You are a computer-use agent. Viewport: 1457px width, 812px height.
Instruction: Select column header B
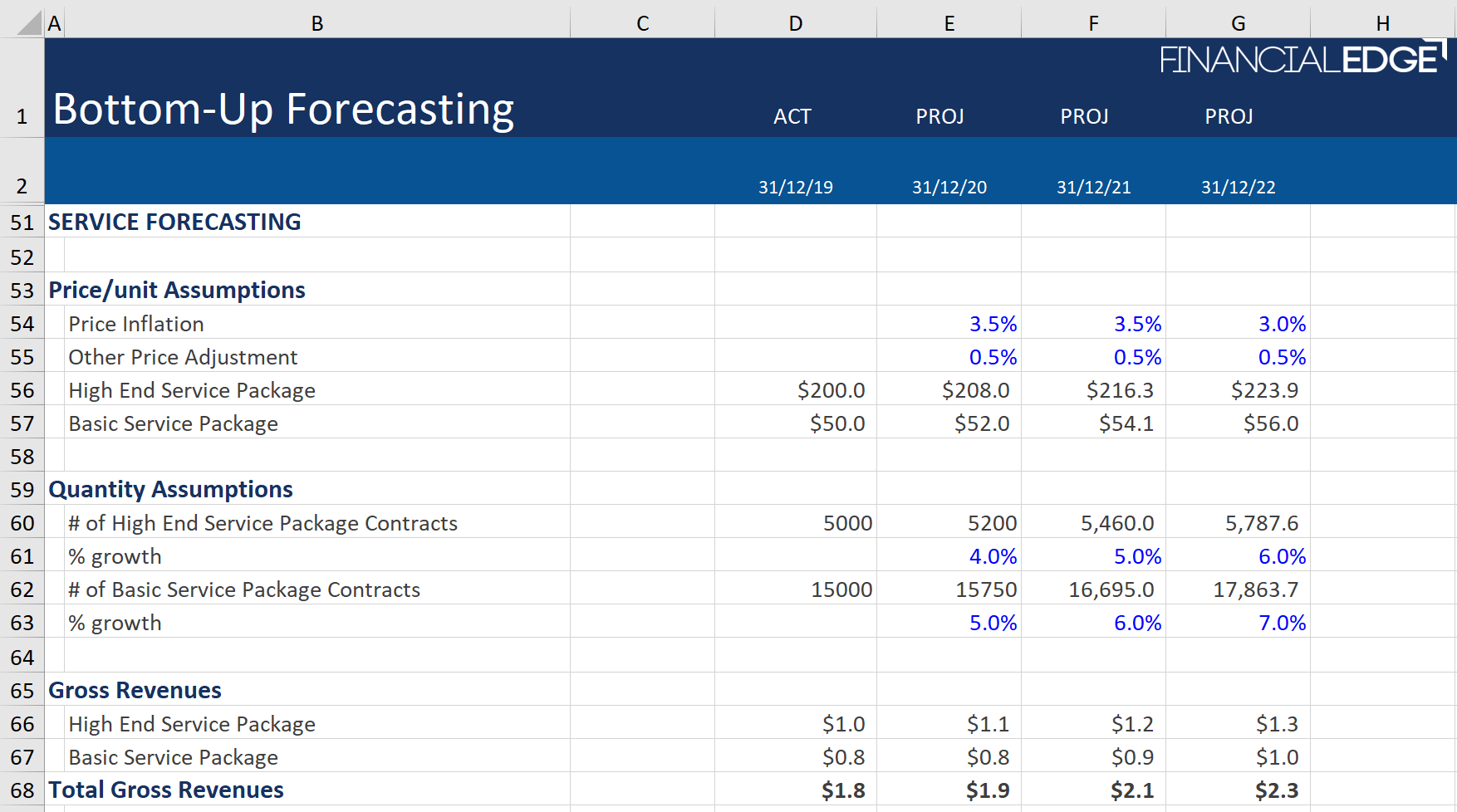click(x=316, y=22)
